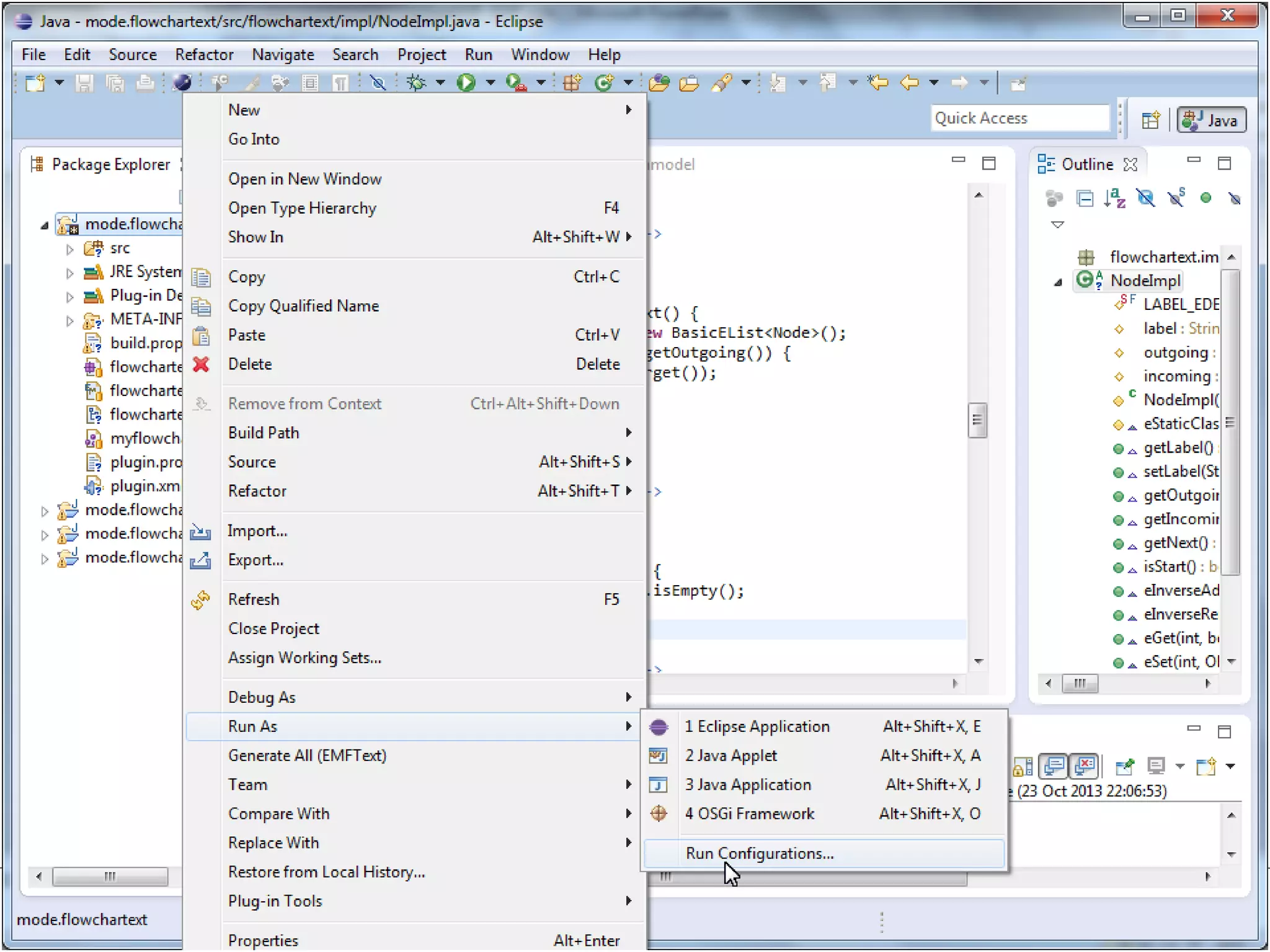Click the Open Perspective icon
1270x952 pixels.
point(1150,120)
